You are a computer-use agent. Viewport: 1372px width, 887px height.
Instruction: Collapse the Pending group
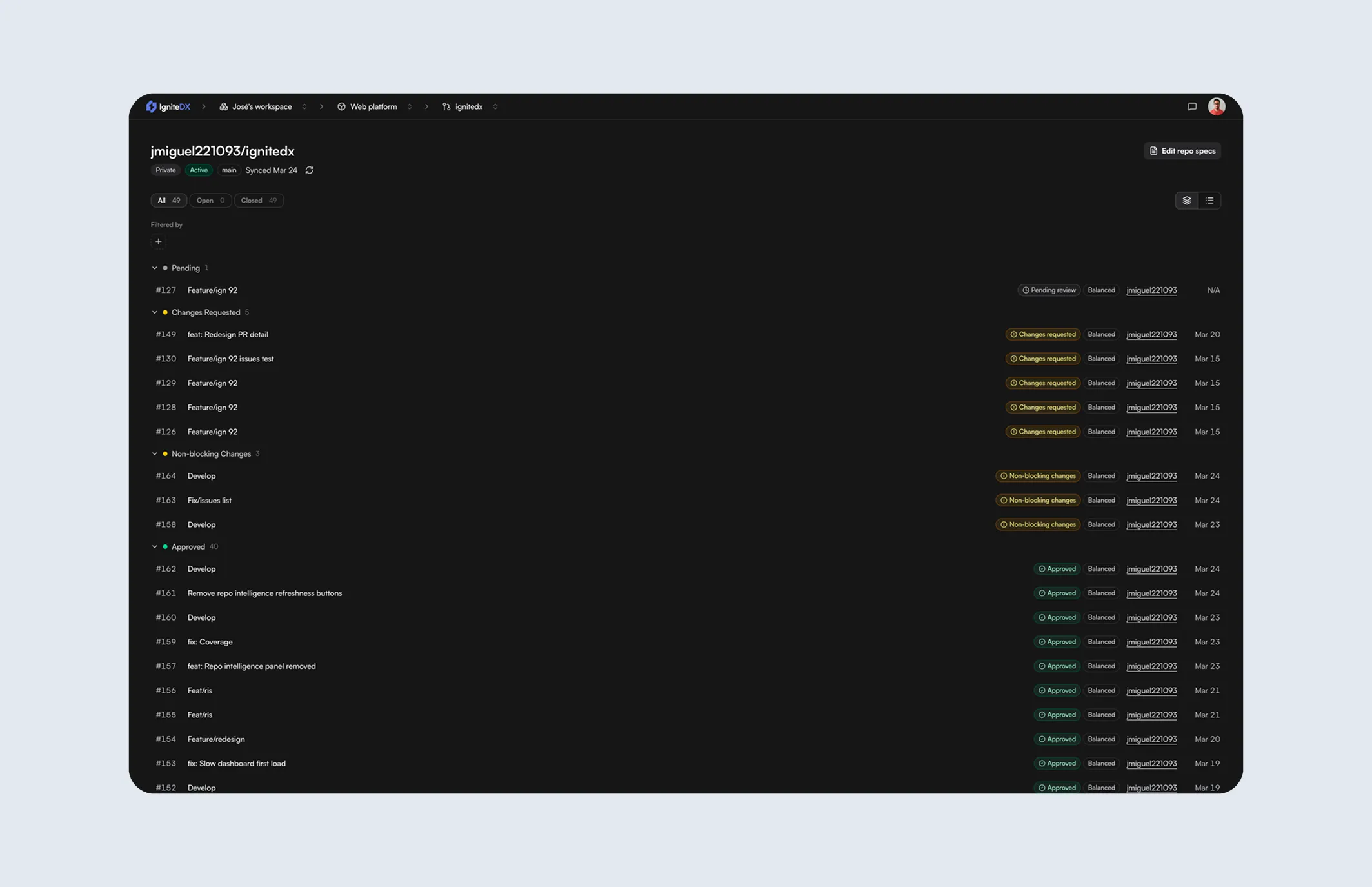coord(154,268)
